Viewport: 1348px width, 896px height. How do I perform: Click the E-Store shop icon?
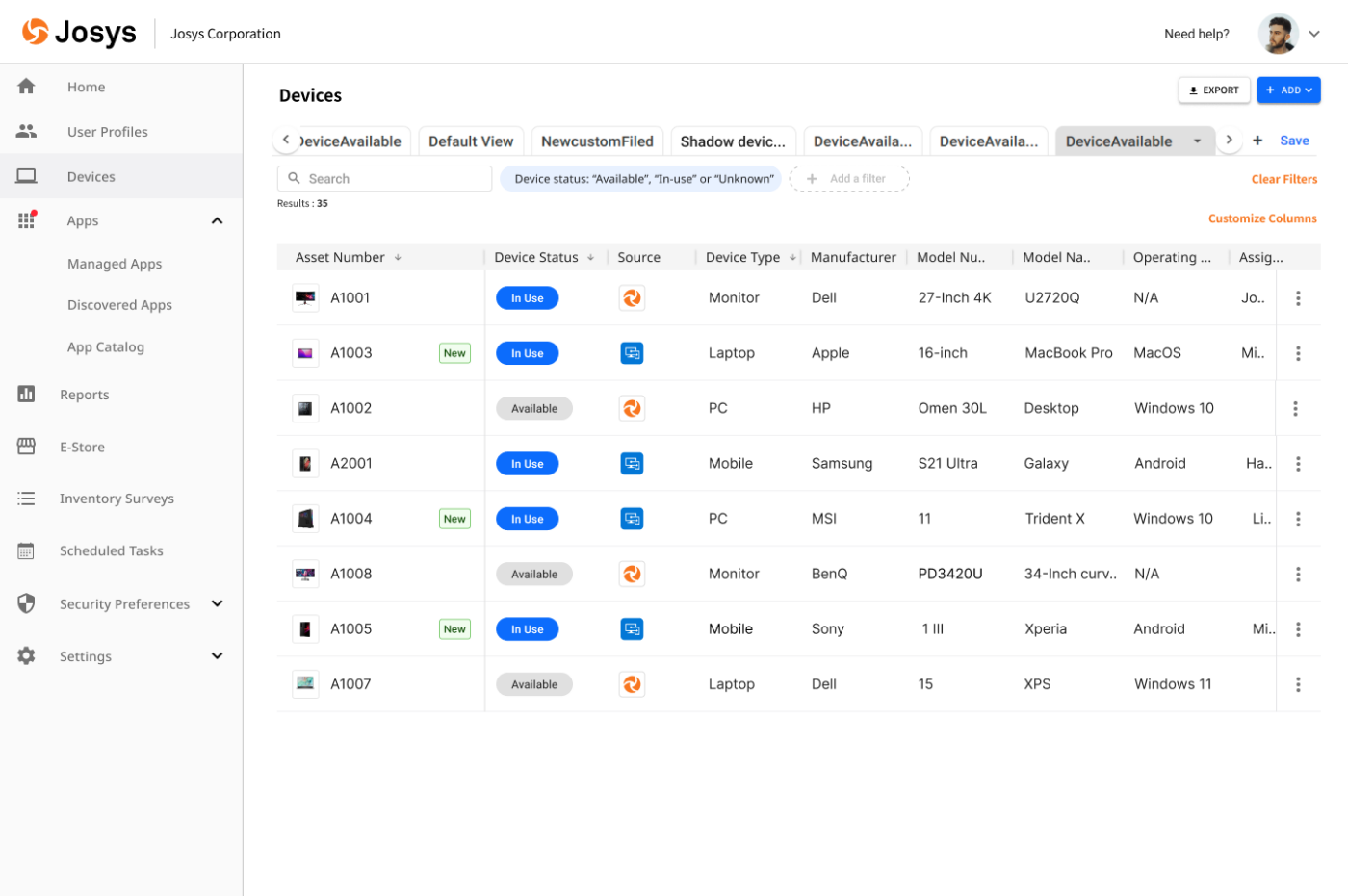[26, 446]
